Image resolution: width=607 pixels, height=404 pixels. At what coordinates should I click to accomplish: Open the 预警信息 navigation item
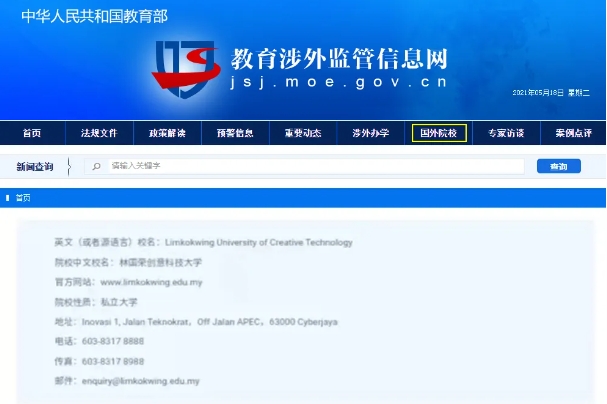[x=235, y=133]
